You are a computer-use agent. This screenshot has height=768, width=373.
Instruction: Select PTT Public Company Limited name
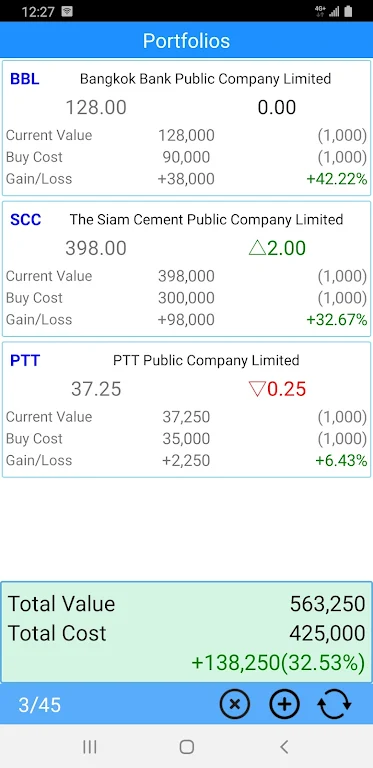(x=206, y=360)
